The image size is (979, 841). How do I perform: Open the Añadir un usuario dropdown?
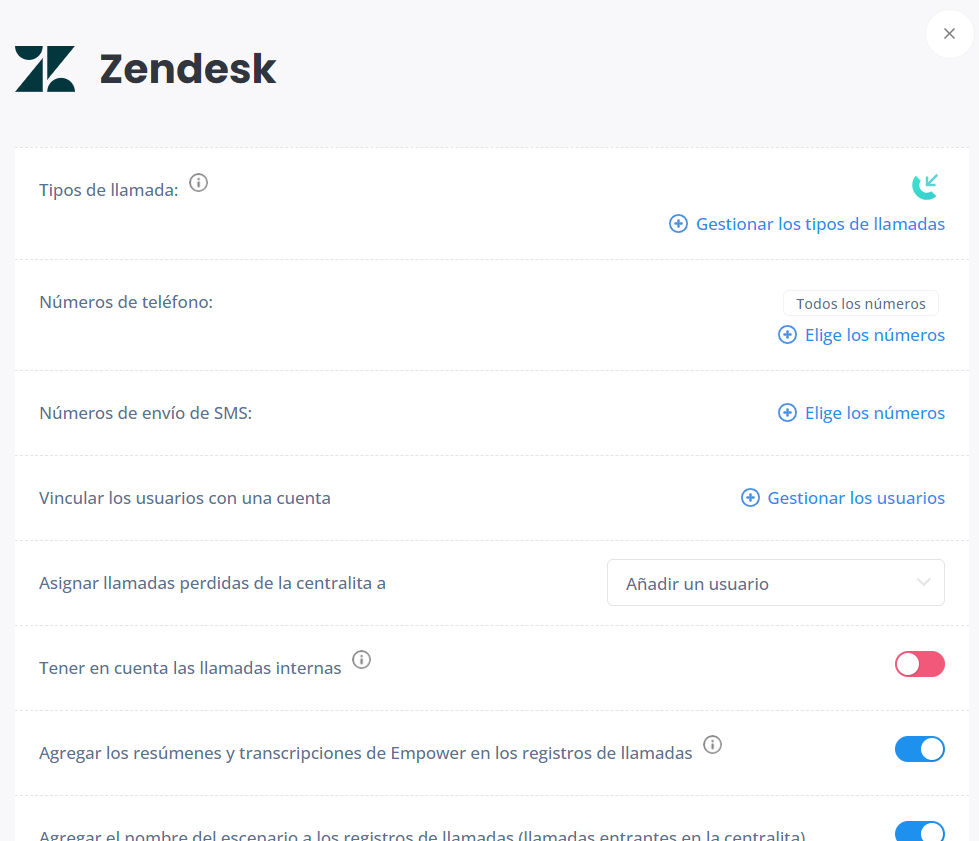pyautogui.click(x=775, y=583)
